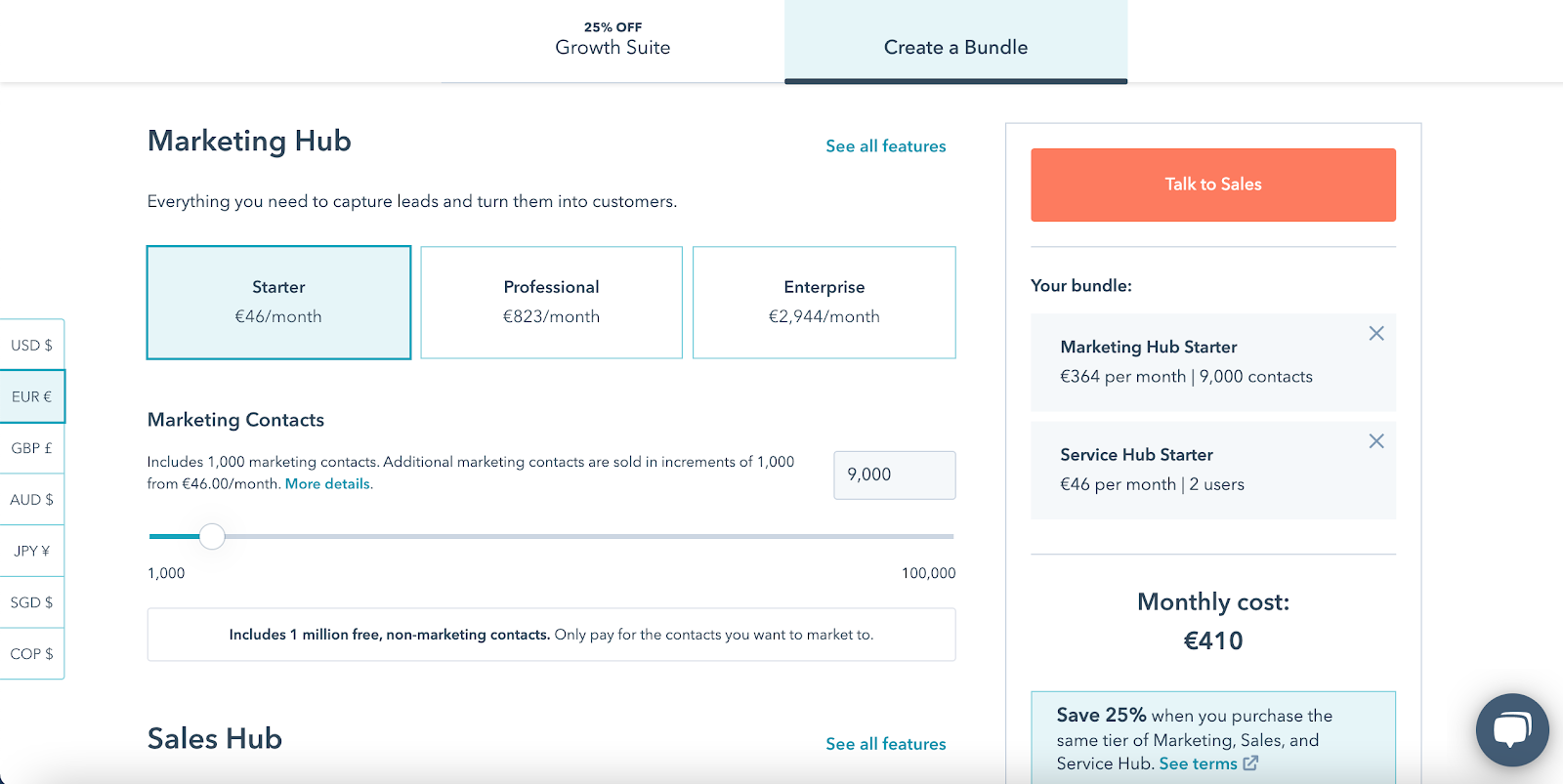Open the live chat widget

pos(1510,729)
